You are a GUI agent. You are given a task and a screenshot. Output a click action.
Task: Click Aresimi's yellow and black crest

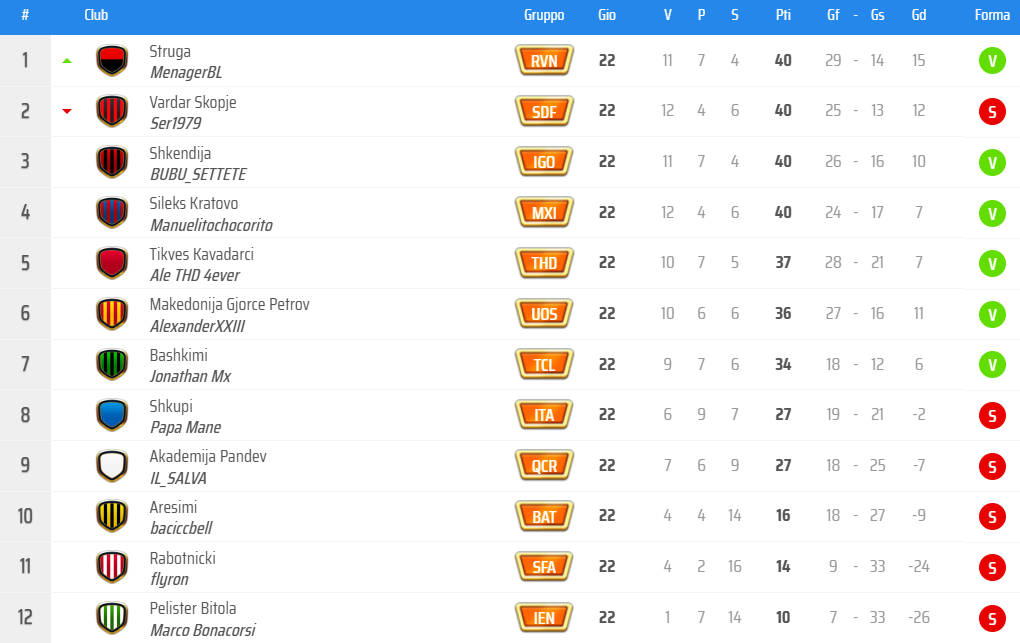[x=112, y=516]
